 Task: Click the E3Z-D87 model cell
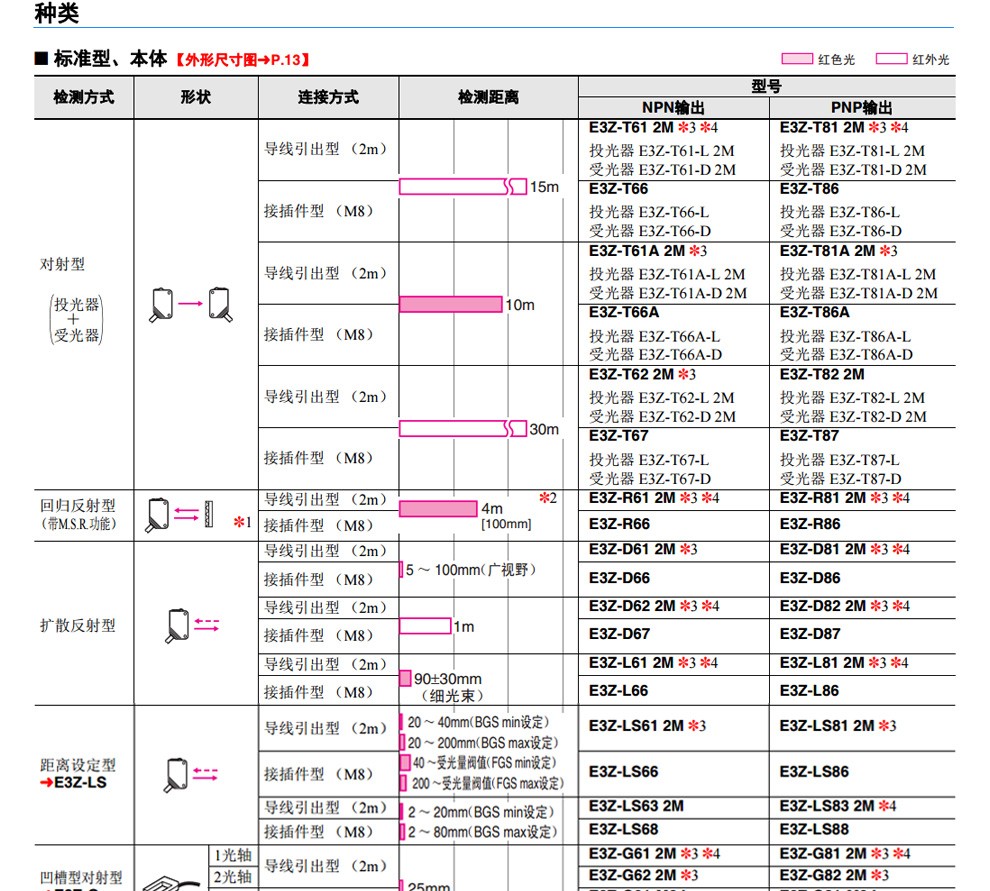tap(862, 634)
